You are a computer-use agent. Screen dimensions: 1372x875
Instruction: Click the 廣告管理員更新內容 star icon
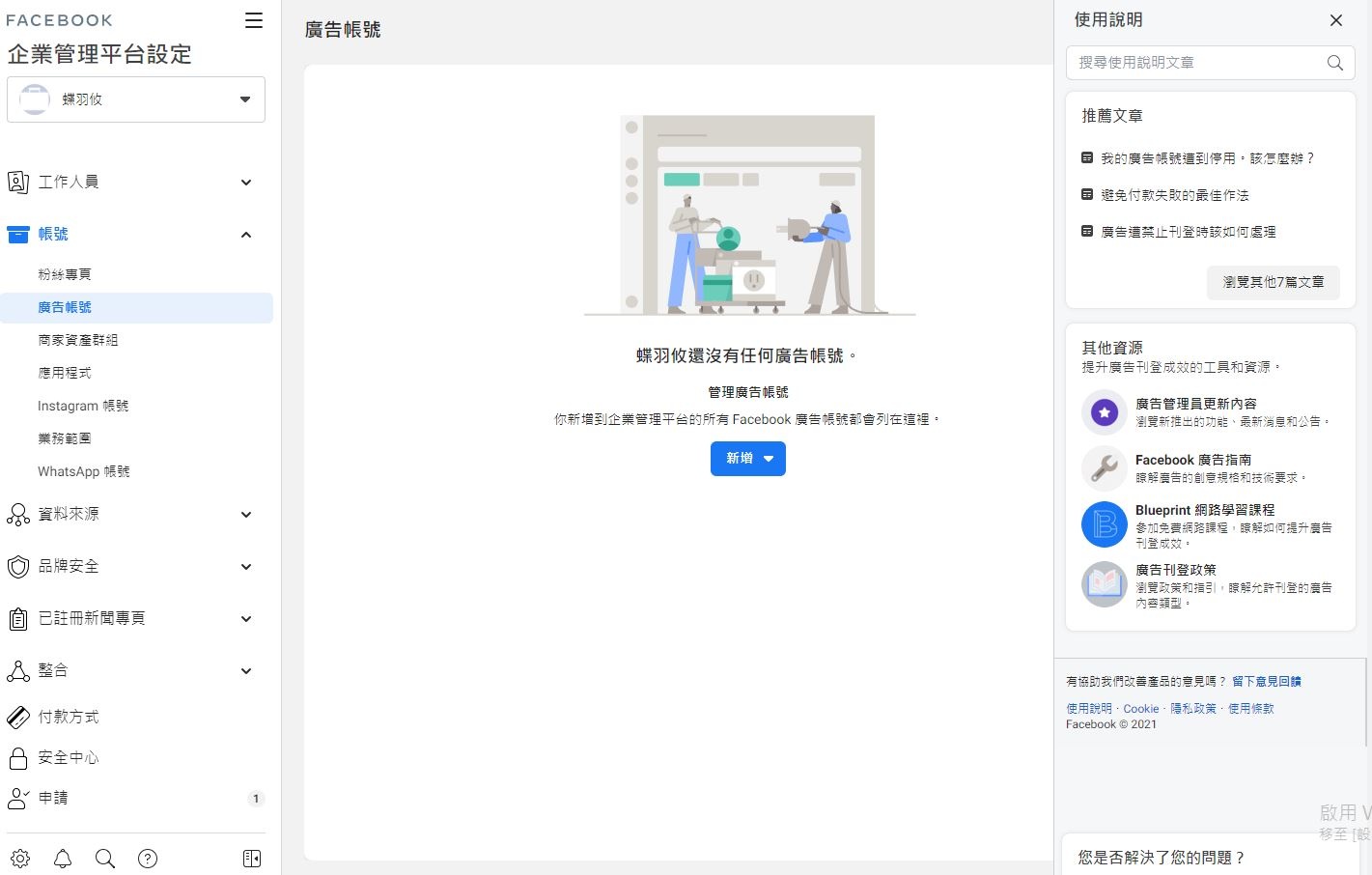tap(1105, 413)
